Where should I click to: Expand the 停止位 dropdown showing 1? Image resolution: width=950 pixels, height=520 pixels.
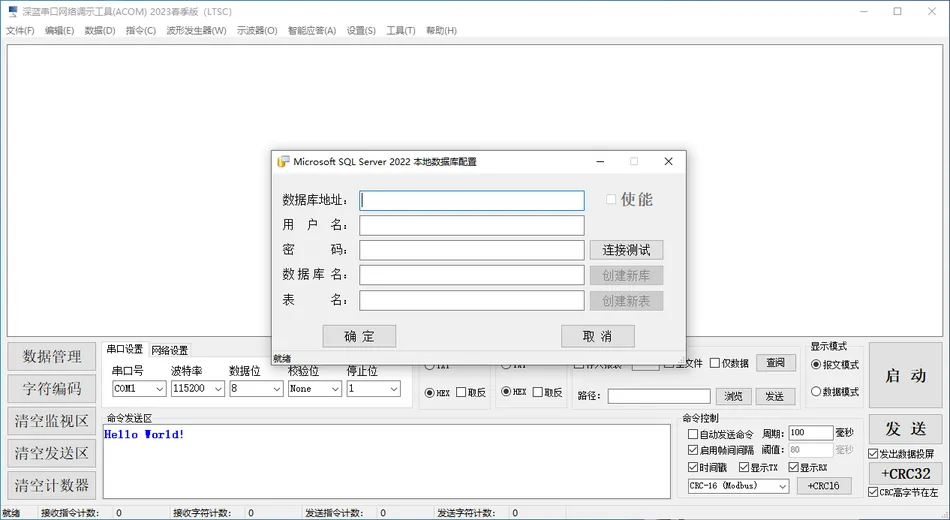point(373,388)
